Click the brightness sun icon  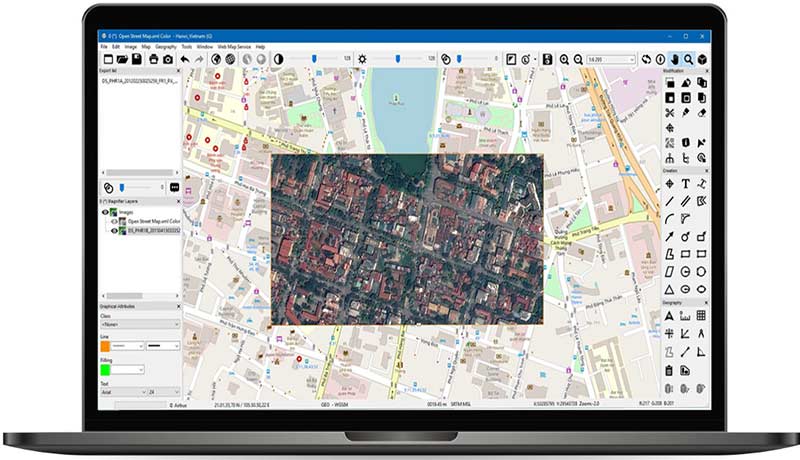coord(363,60)
